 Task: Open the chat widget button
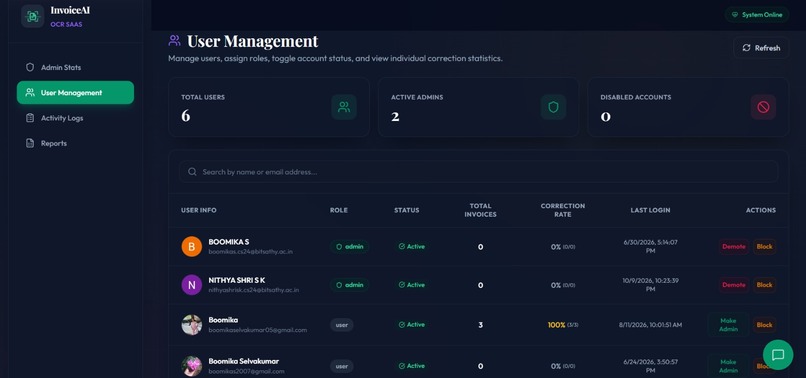(778, 355)
